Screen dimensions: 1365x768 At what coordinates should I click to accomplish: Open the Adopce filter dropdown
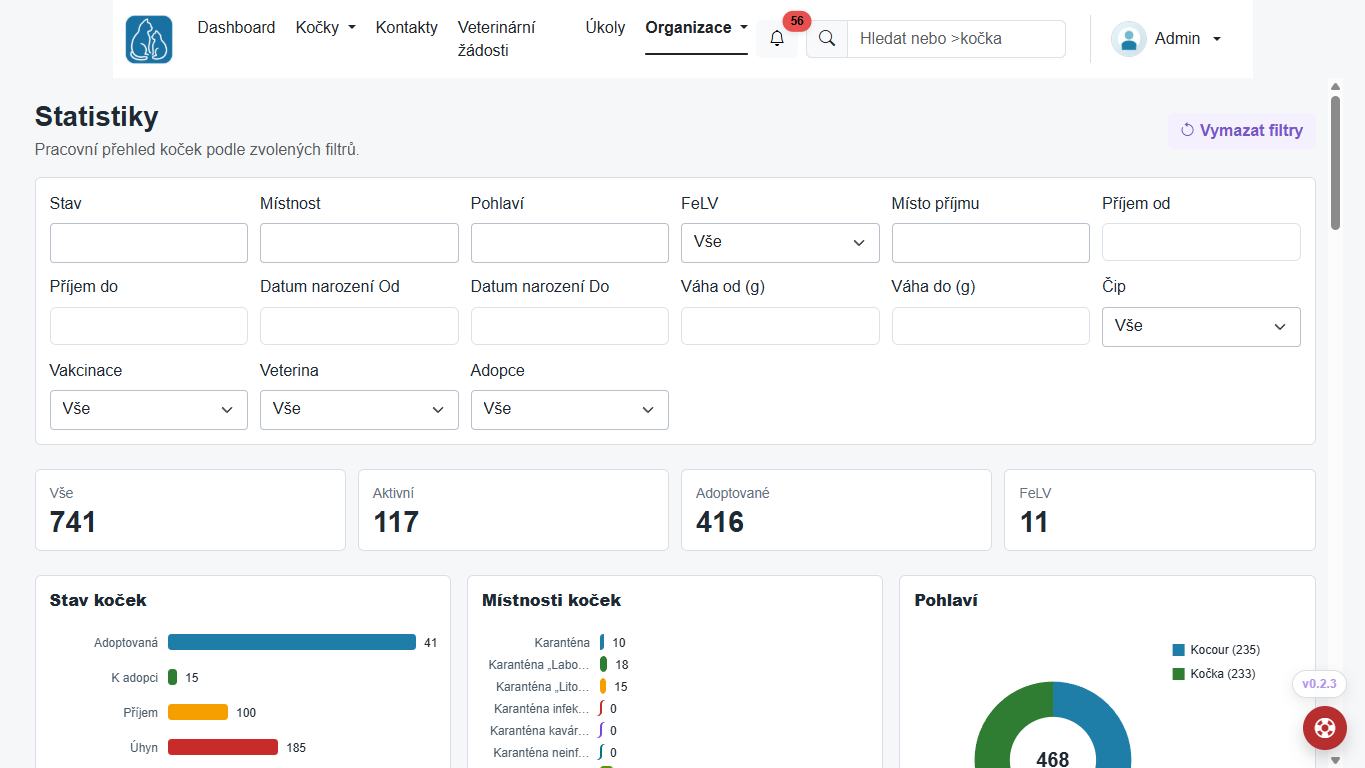570,410
